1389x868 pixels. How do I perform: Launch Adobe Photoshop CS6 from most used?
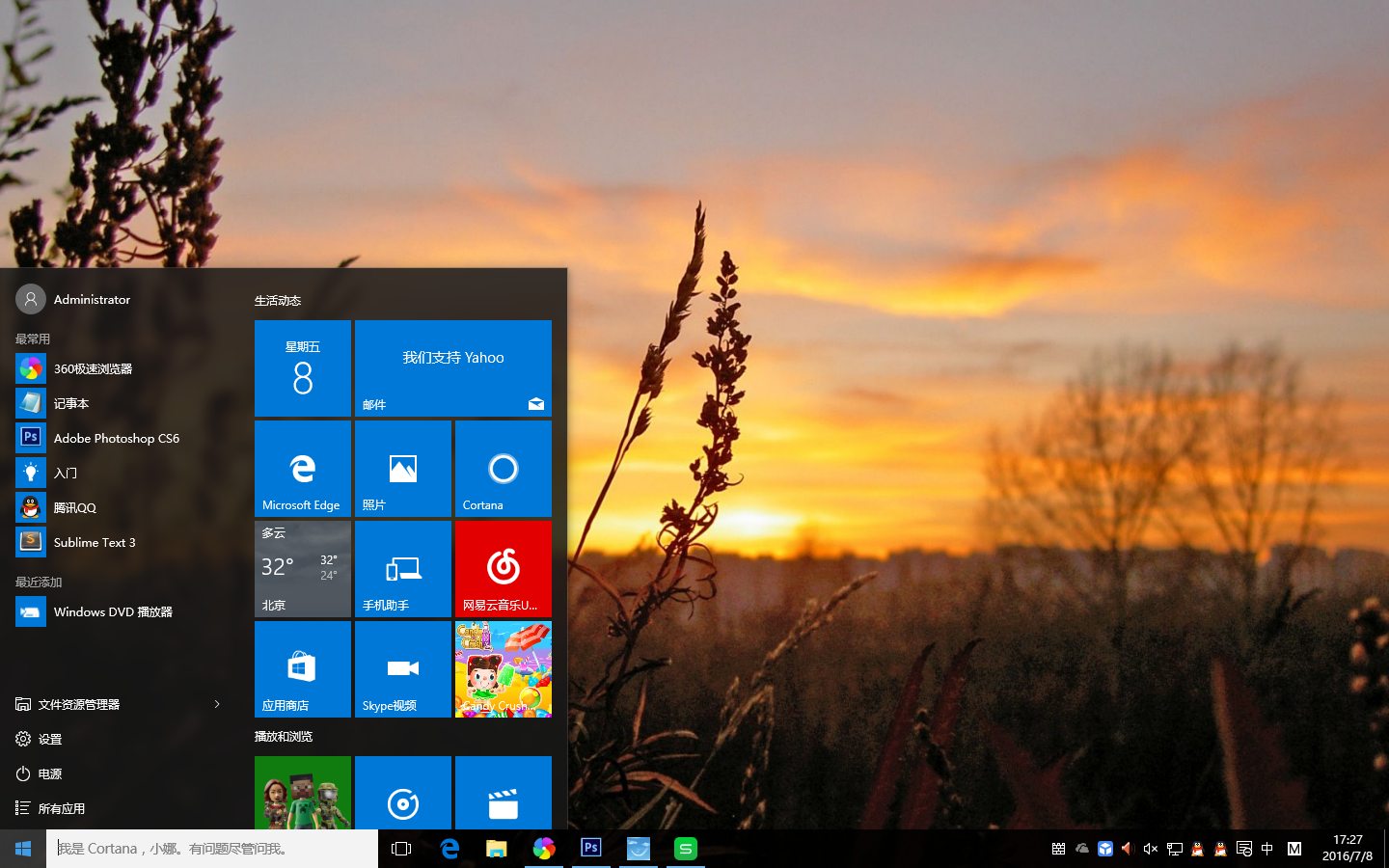116,438
